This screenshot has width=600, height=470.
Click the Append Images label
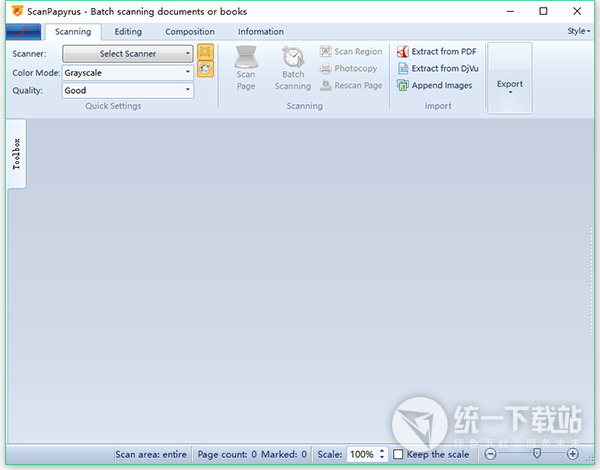click(x=442, y=85)
